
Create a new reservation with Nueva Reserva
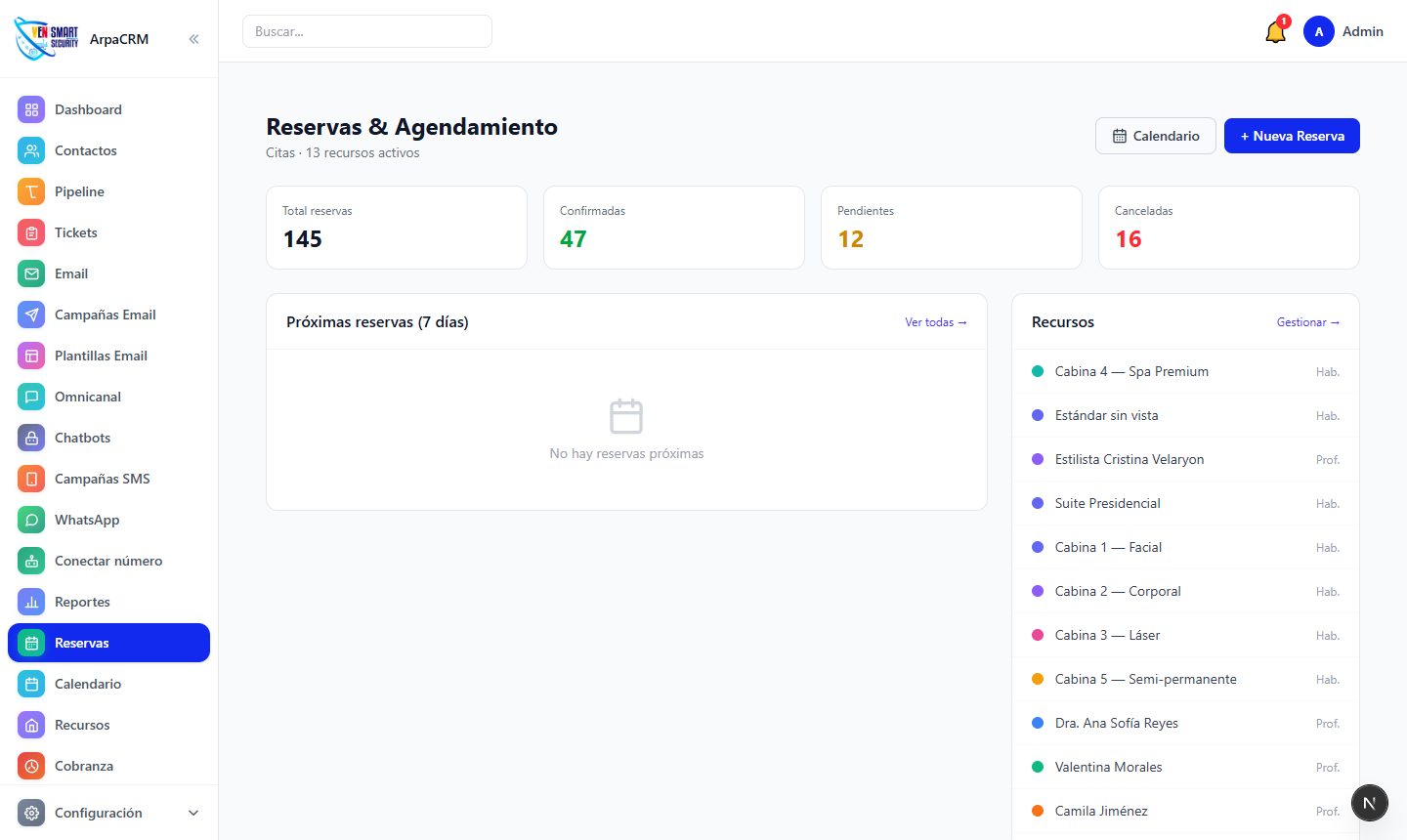tap(1292, 136)
